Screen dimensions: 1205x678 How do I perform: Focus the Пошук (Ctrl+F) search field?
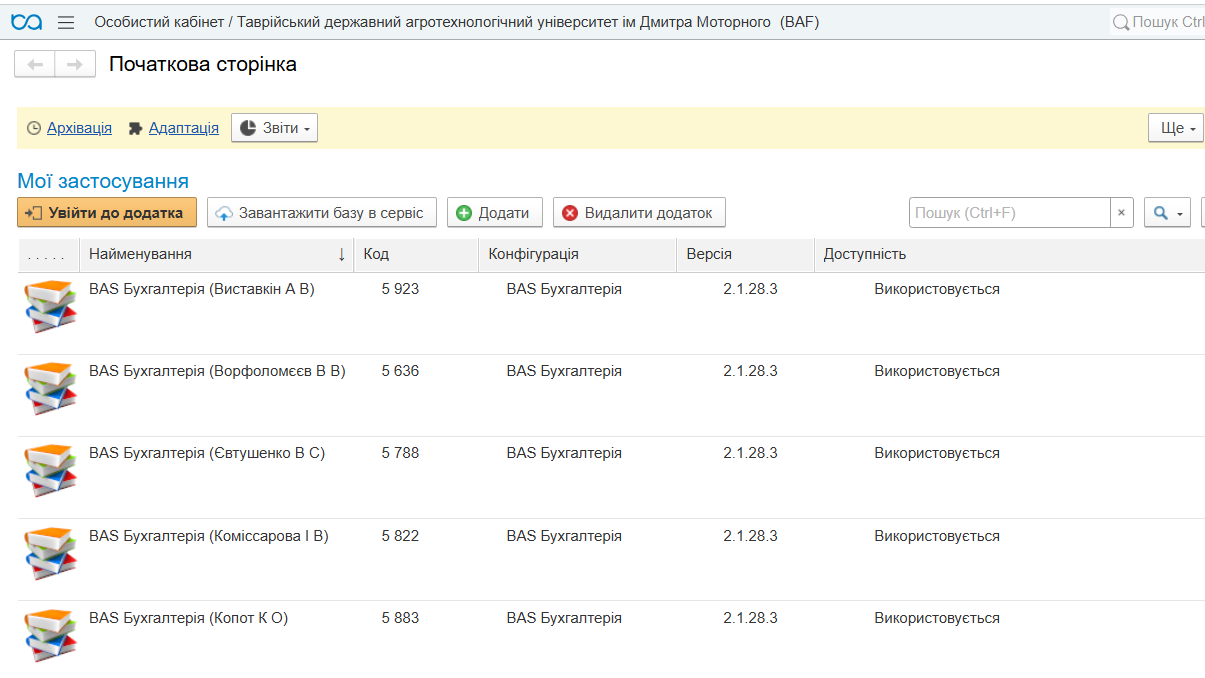click(1008, 213)
